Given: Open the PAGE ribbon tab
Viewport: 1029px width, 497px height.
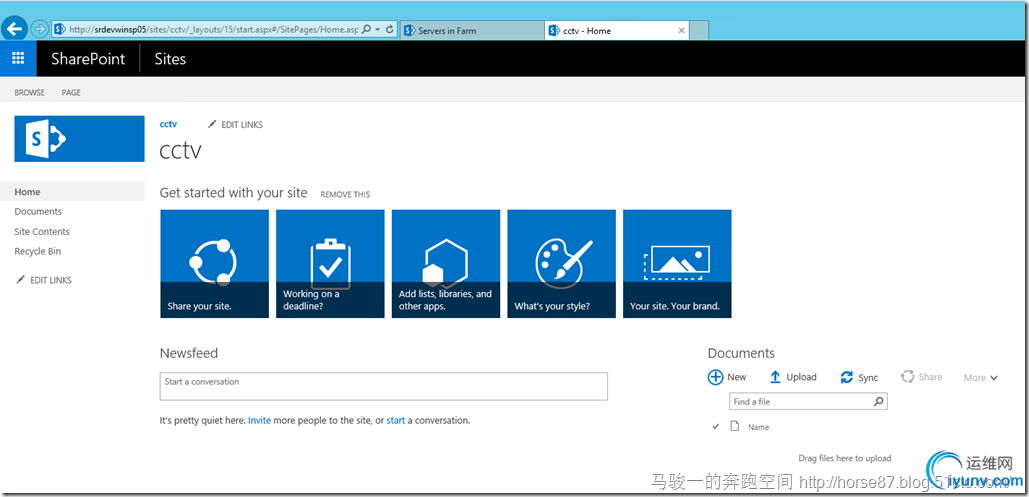Looking at the screenshot, I should coord(71,93).
